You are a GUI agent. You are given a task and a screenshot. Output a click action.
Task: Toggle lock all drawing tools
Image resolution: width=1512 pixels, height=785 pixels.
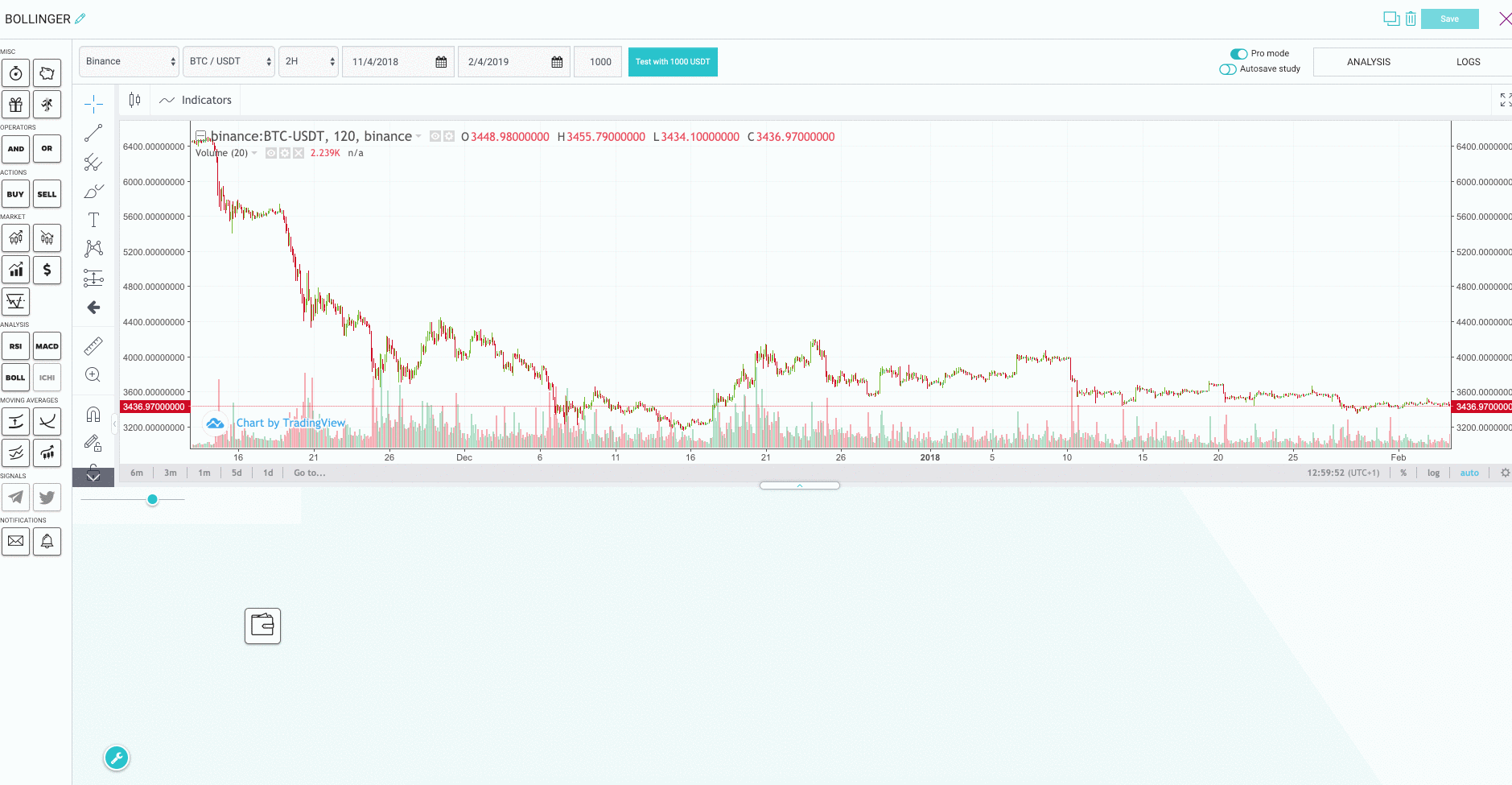(x=93, y=471)
